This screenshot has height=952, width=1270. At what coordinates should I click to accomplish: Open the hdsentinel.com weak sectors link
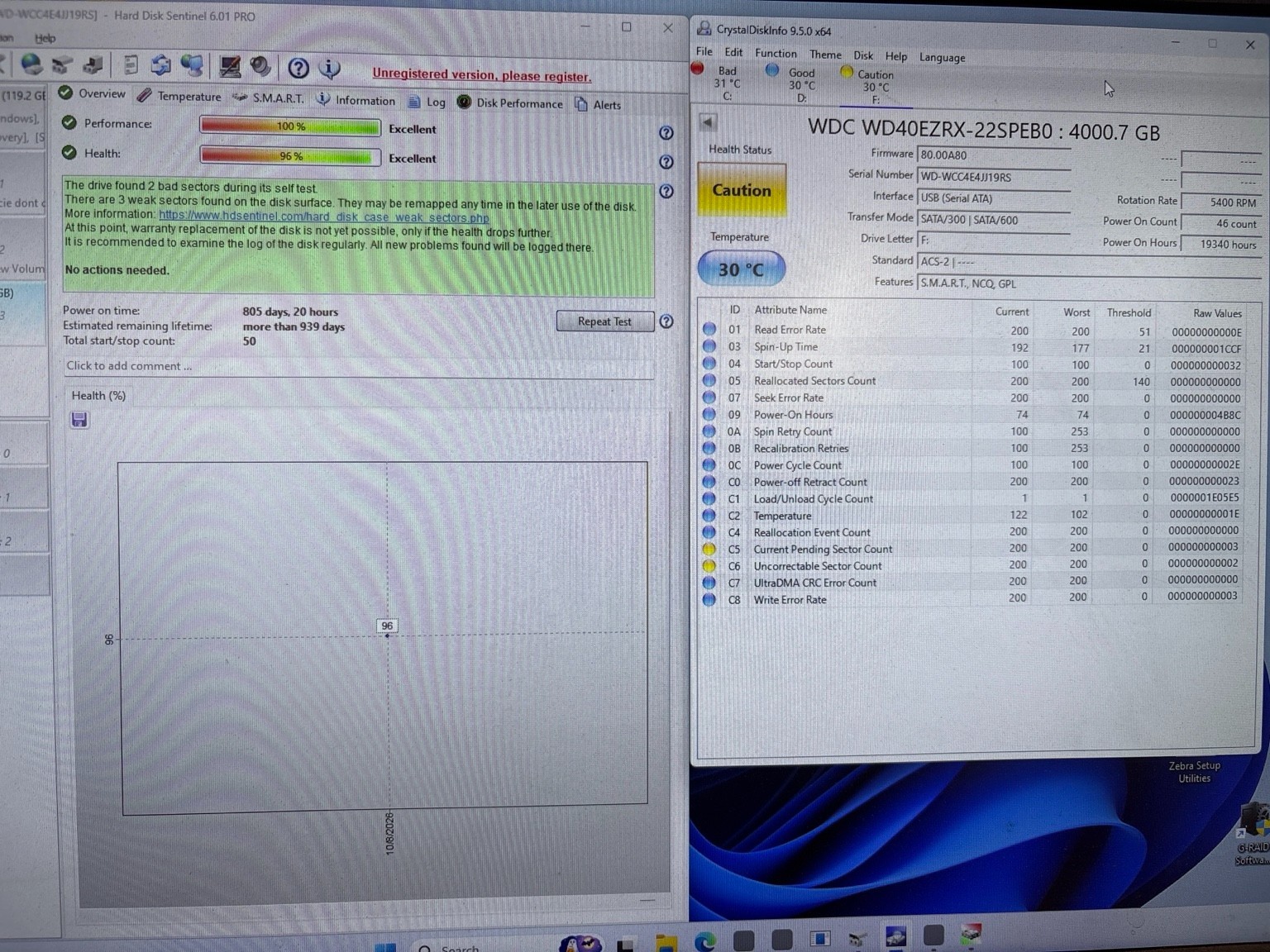(x=323, y=217)
